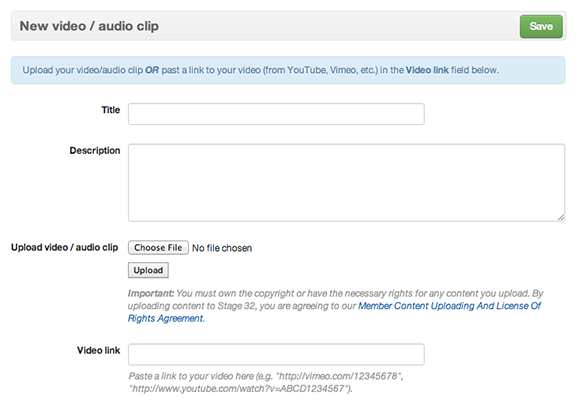Click the New video / audio clip heading
580x413 pixels.
89,26
